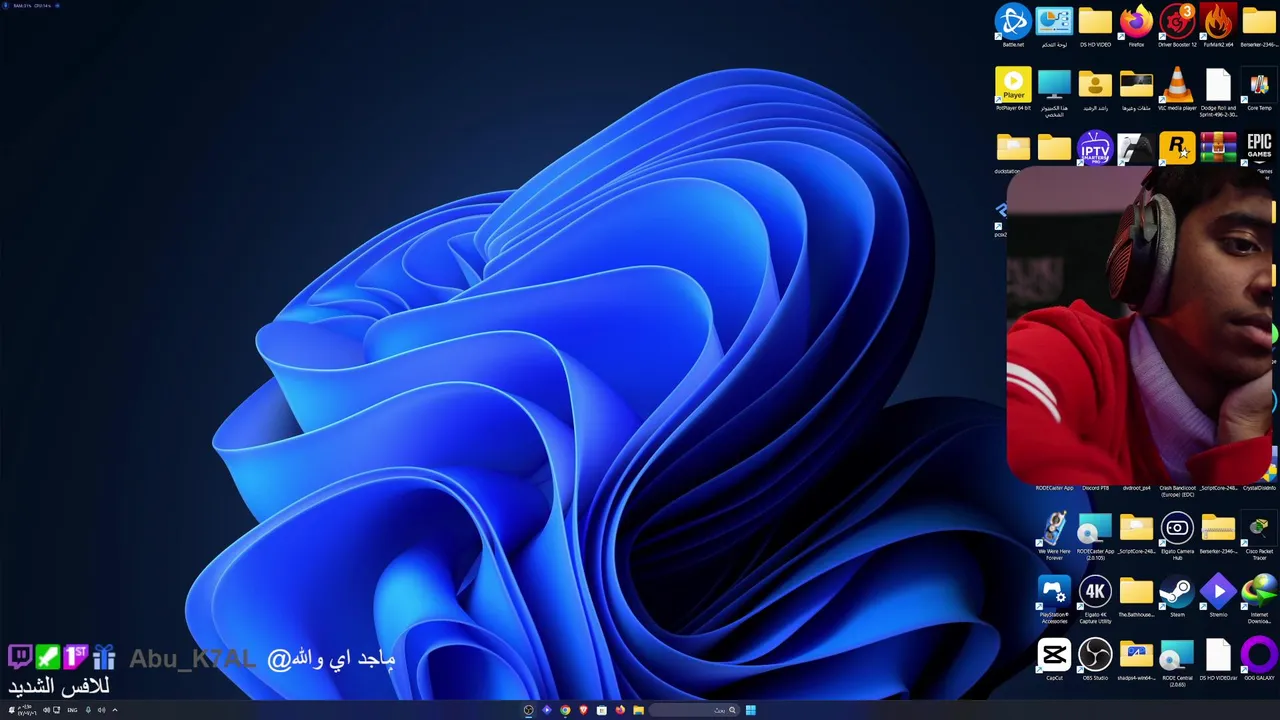Launch the OBS Studio desktop shortcut
The width and height of the screenshot is (1280, 720).
coord(1095,661)
